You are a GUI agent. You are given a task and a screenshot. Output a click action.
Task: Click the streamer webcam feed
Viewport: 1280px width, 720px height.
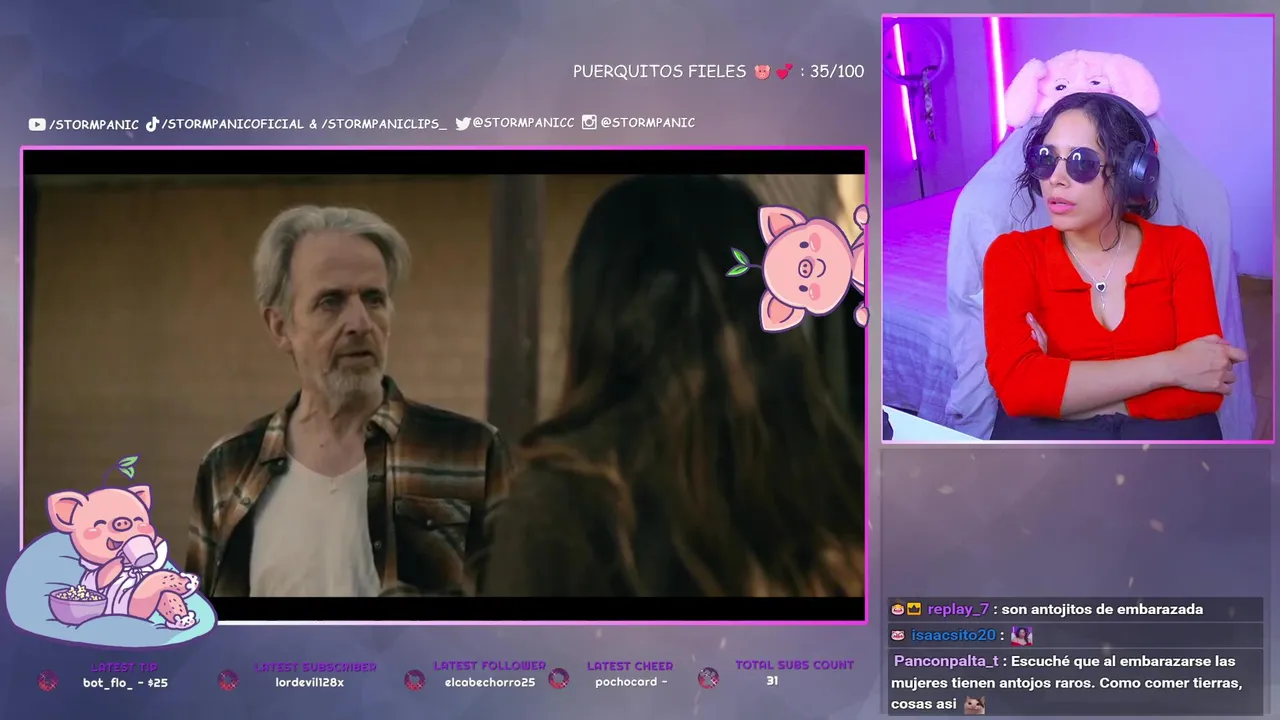tap(1077, 228)
